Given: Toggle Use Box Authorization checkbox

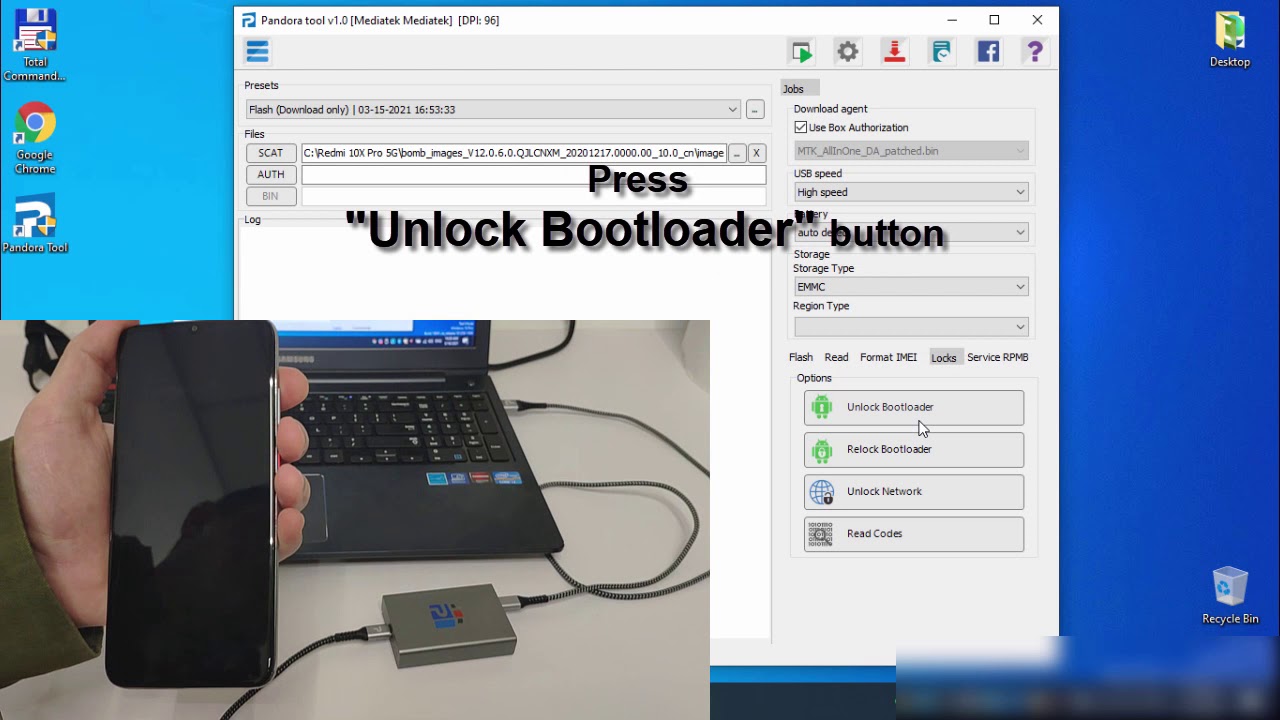Looking at the screenshot, I should click(801, 128).
